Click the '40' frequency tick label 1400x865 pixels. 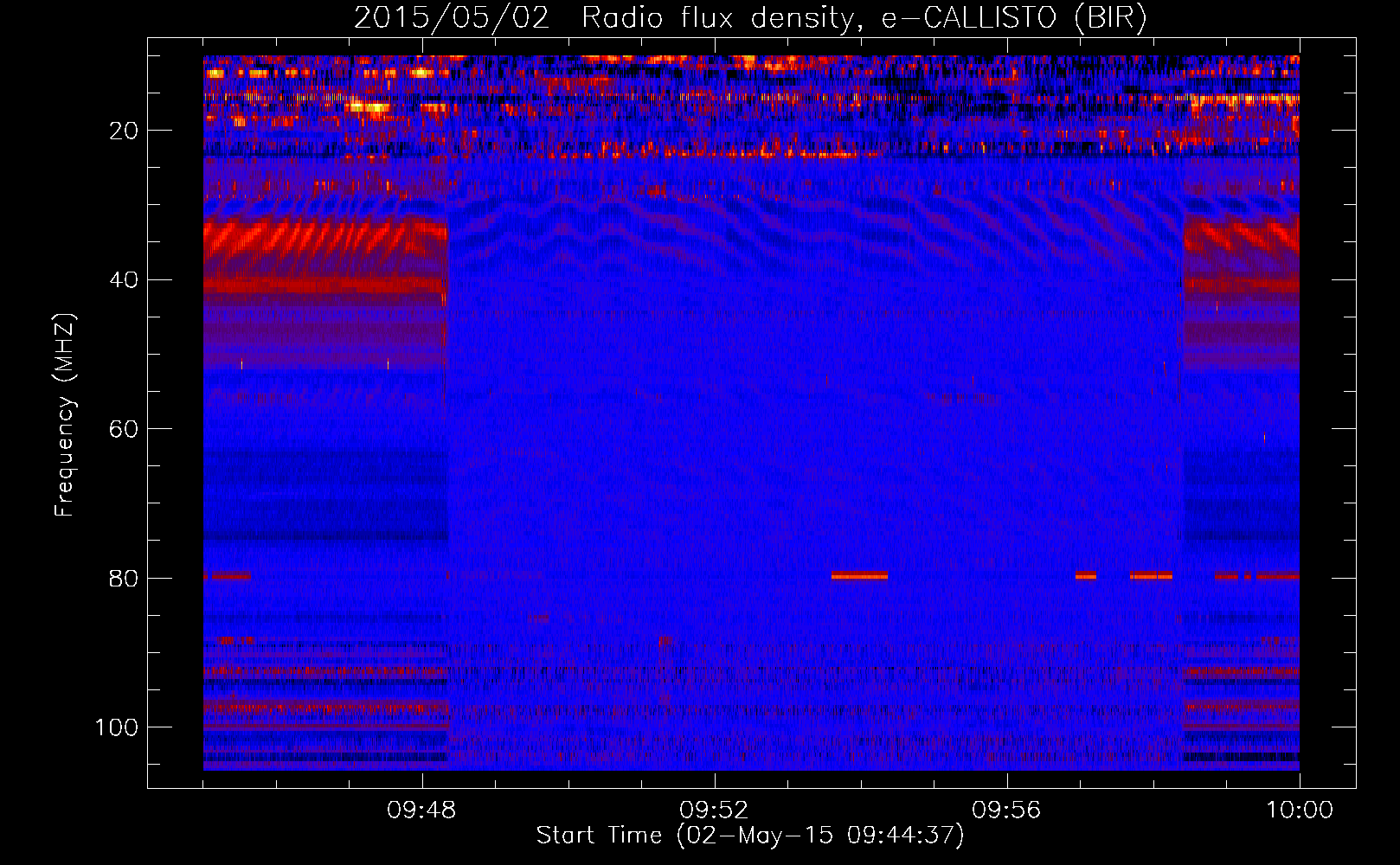click(124, 280)
